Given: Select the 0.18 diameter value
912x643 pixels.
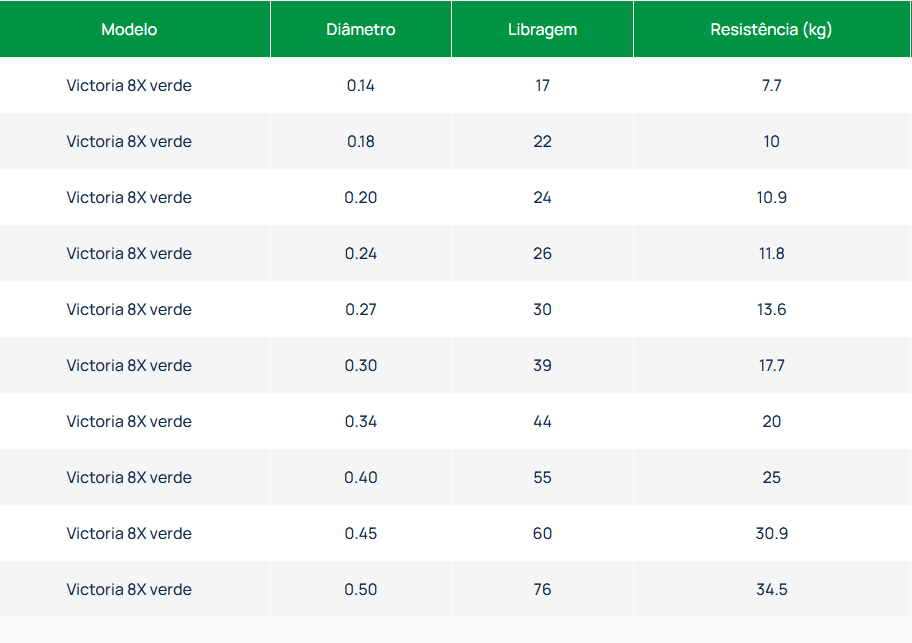Looking at the screenshot, I should (x=361, y=141).
